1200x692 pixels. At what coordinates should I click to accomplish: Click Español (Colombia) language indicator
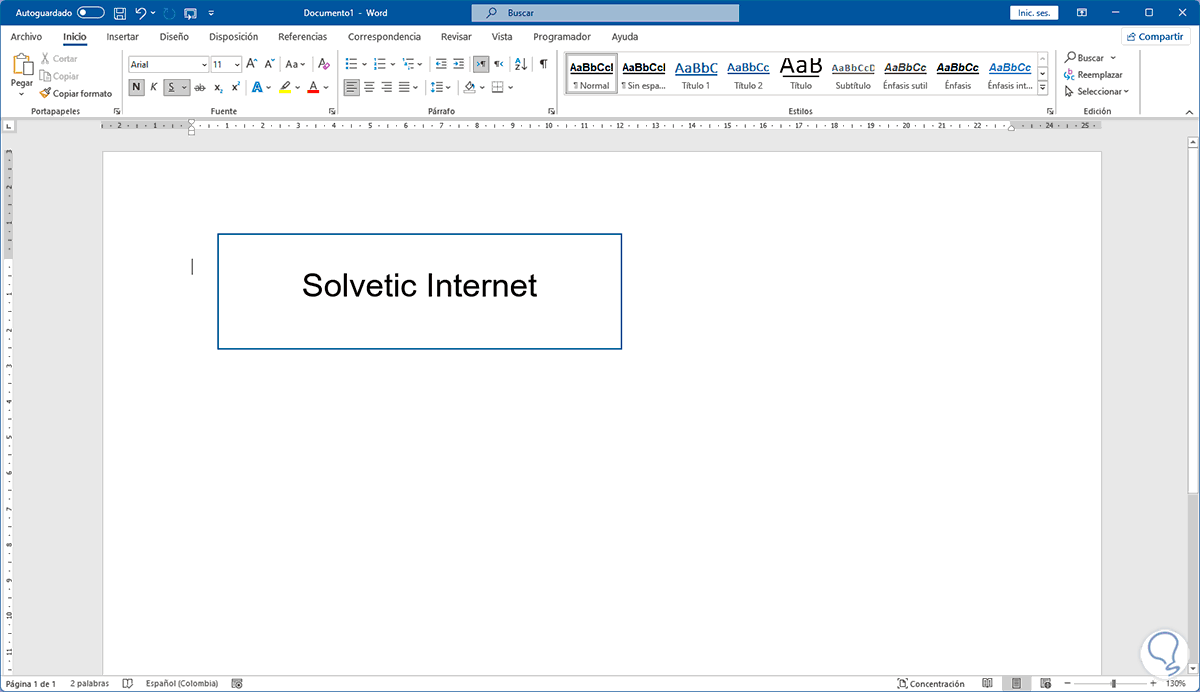coord(181,684)
